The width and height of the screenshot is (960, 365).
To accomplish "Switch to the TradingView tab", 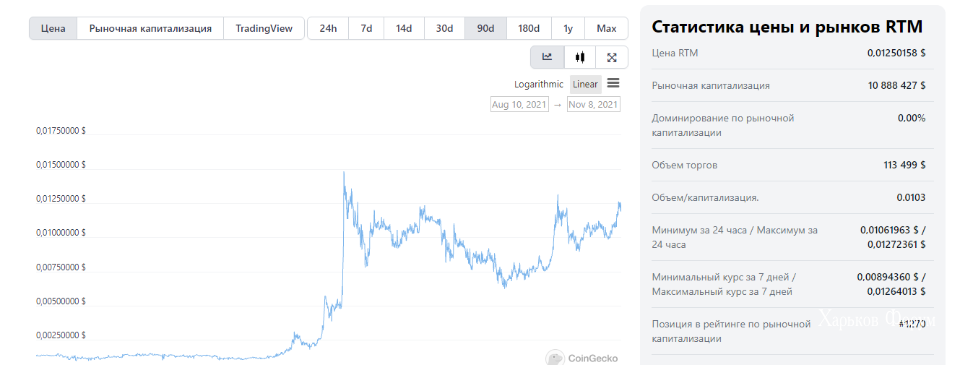I will (264, 28).
